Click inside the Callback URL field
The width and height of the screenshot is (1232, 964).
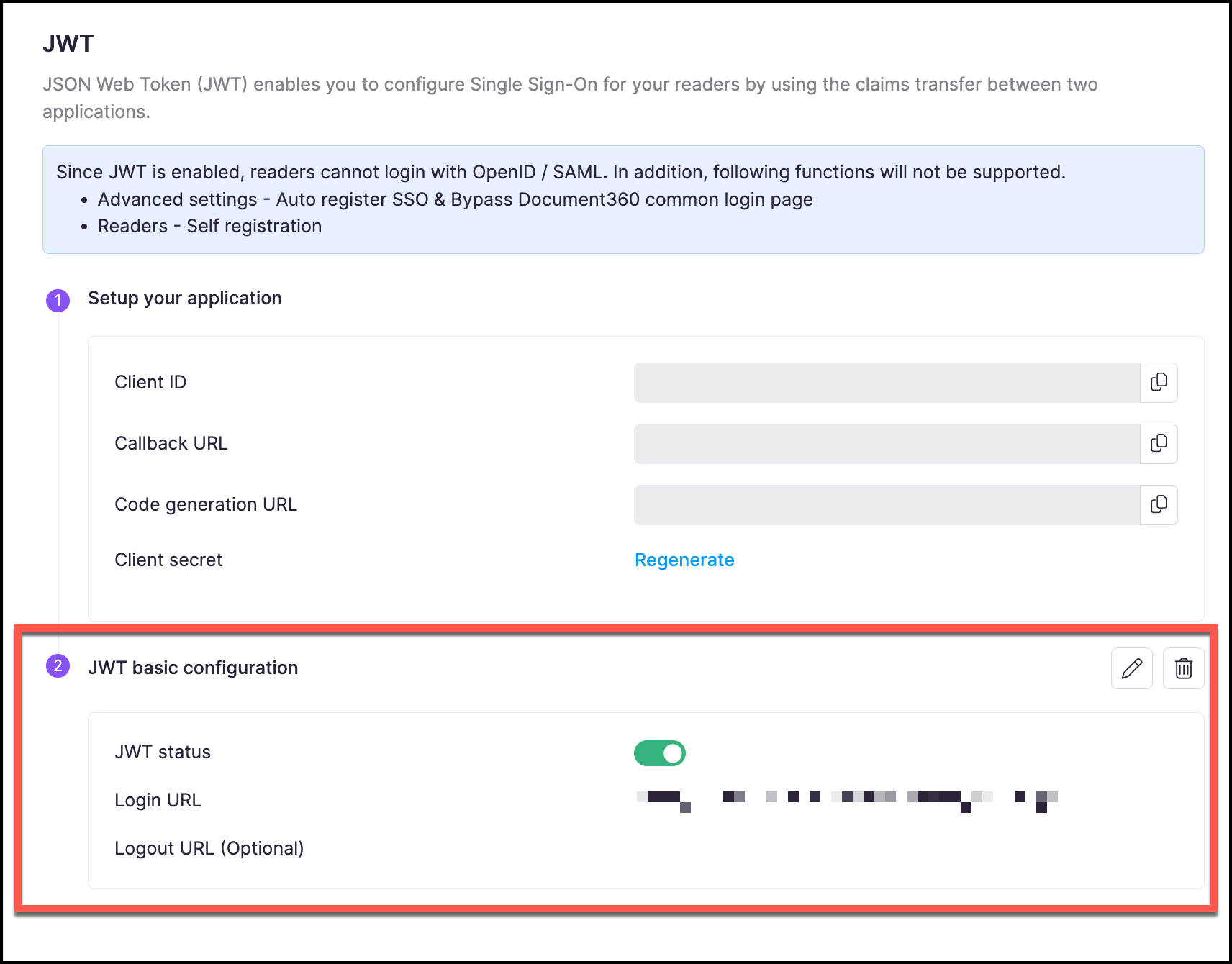(x=887, y=444)
